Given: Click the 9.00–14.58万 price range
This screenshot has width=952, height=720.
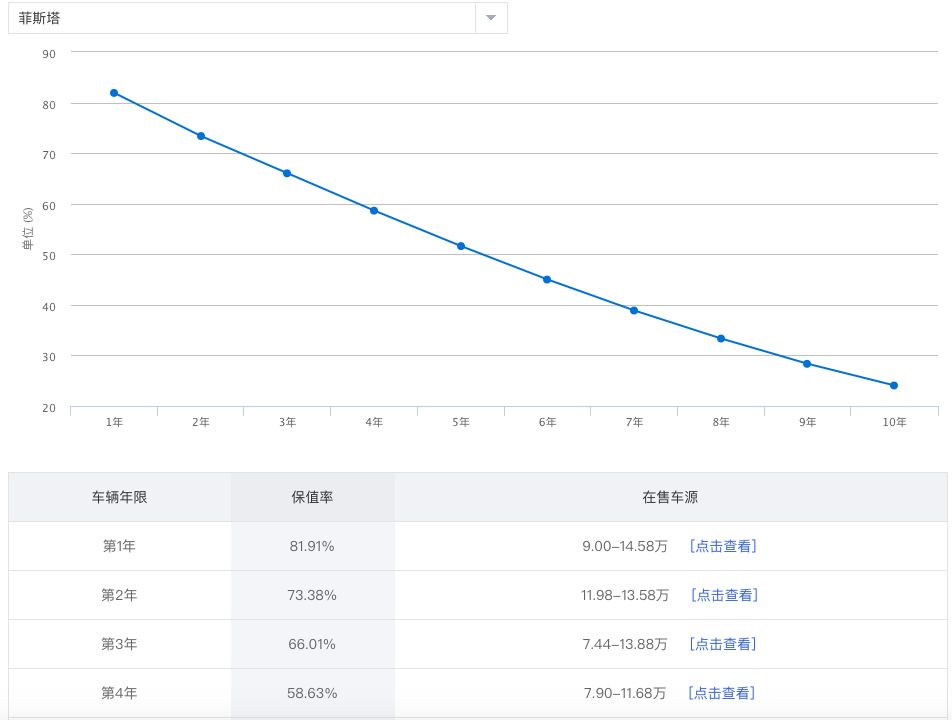Looking at the screenshot, I should click(625, 546).
